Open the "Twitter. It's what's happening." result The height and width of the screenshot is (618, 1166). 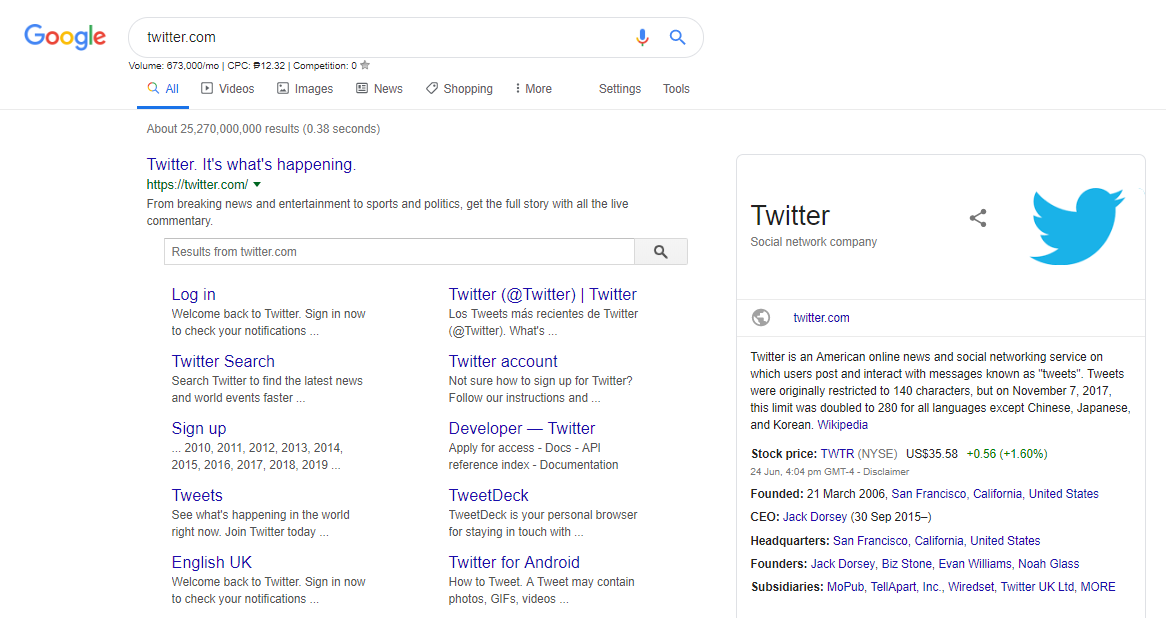(251, 164)
